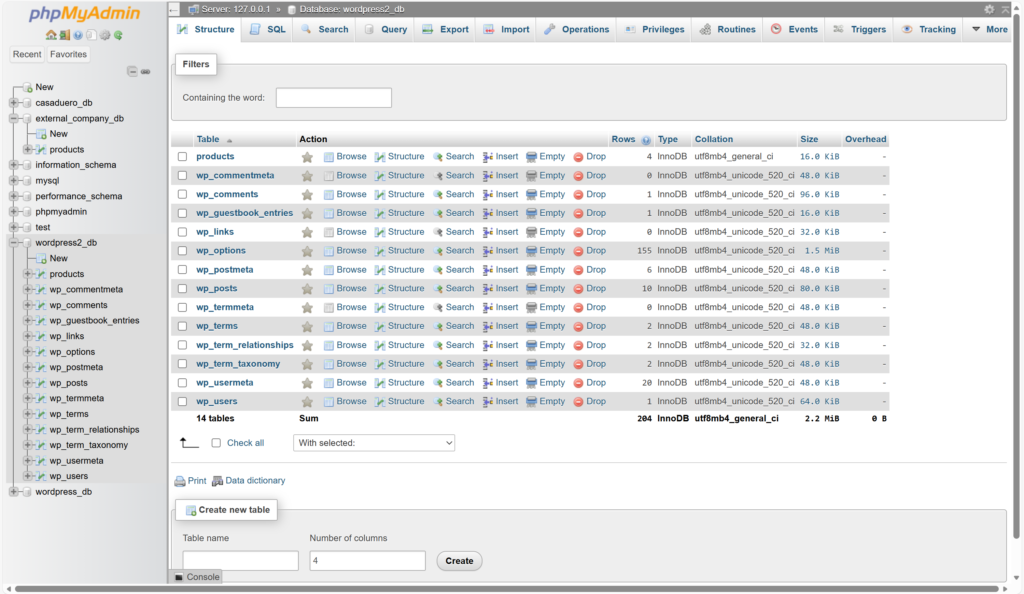Click the reload navigation panel icon
The image size is (1024, 594).
point(118,35)
